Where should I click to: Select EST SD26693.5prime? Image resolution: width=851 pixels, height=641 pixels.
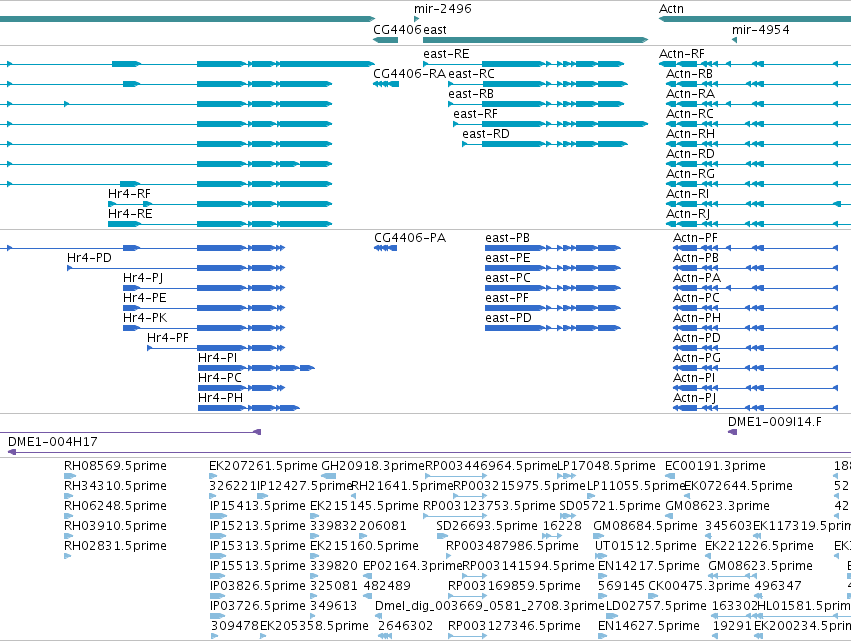pos(487,526)
